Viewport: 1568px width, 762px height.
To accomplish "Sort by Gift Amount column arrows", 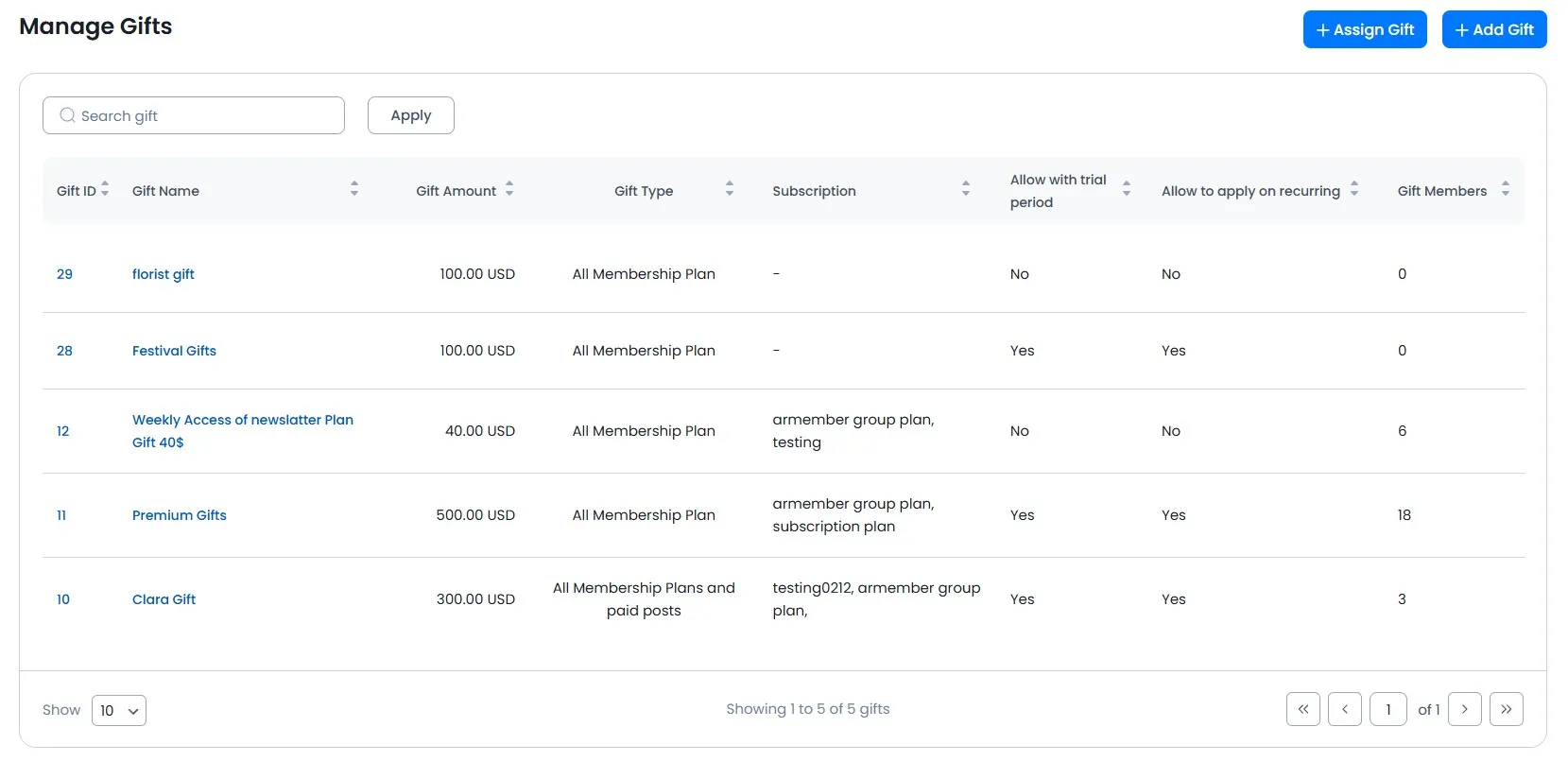I will 509,189.
